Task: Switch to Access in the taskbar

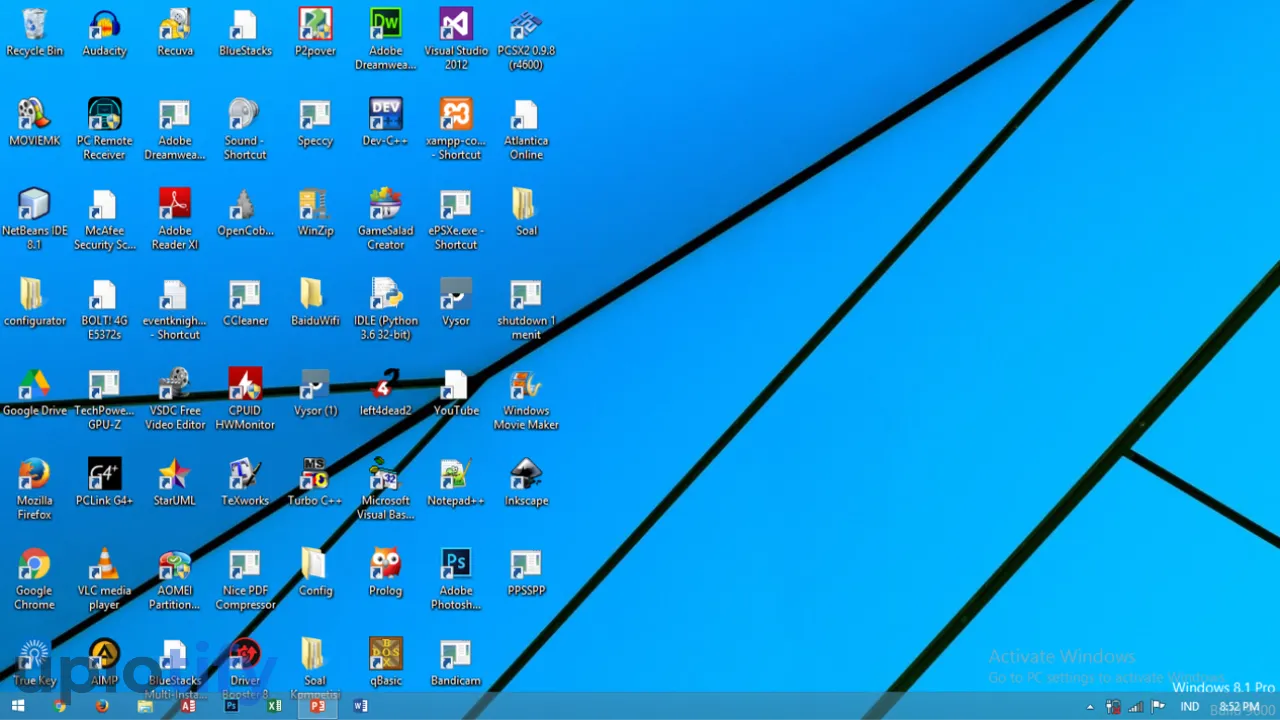Action: coord(188,706)
